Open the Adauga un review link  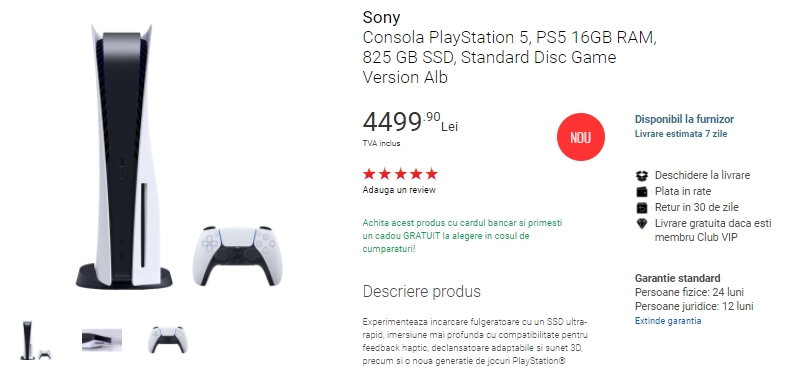399,190
